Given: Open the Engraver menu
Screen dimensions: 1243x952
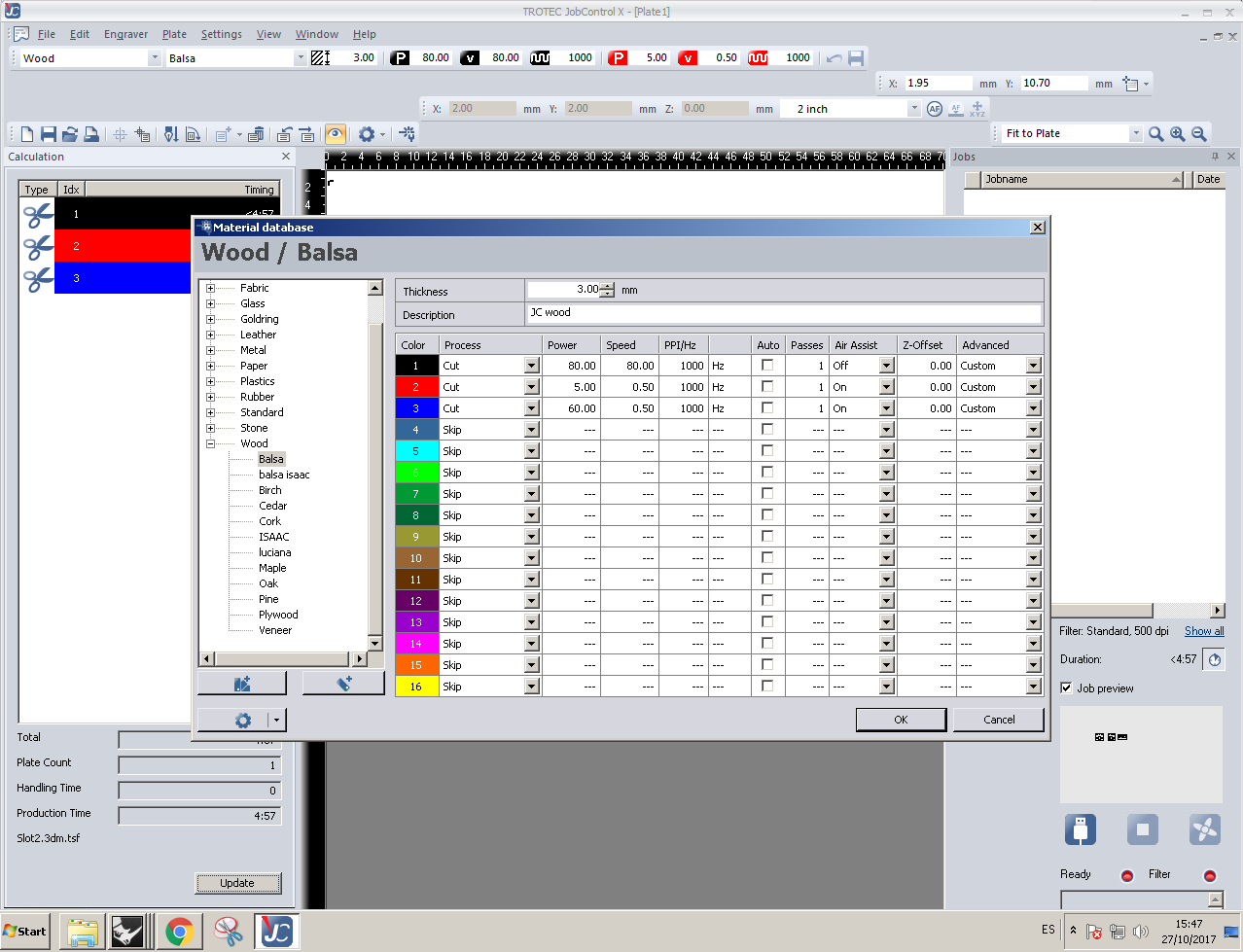Looking at the screenshot, I should 125,34.
